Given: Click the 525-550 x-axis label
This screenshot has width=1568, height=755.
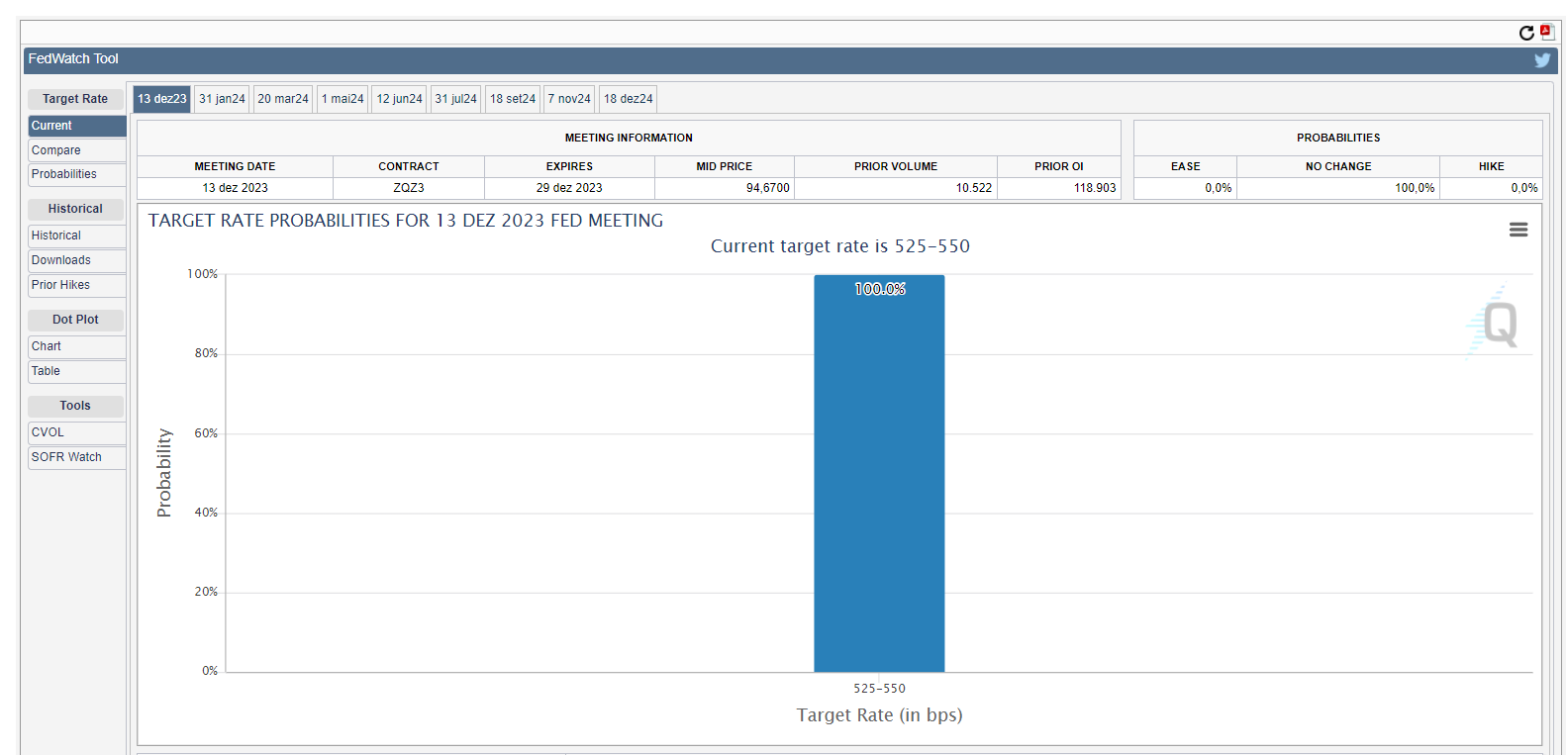Looking at the screenshot, I should click(879, 689).
